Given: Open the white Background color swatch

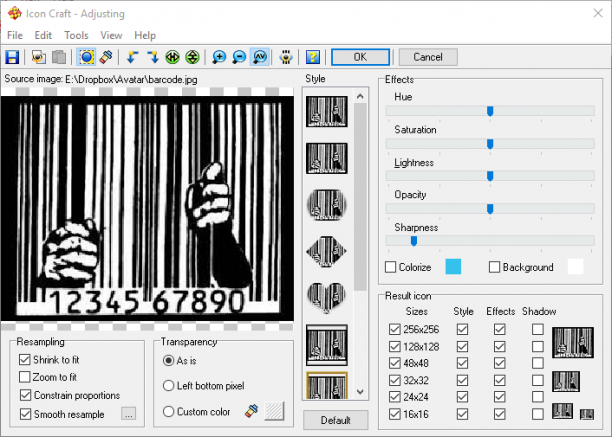Looking at the screenshot, I should point(575,267).
